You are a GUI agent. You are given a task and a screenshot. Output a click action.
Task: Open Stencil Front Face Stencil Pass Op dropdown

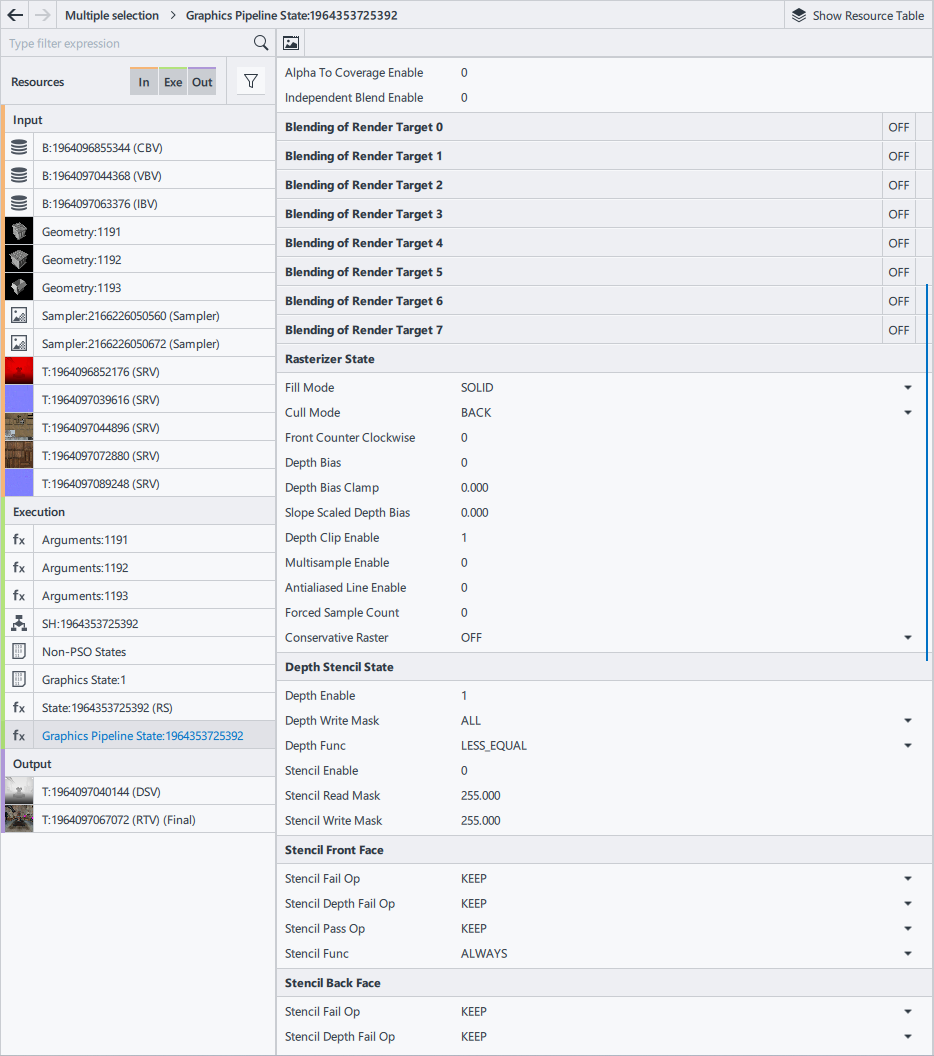(x=908, y=928)
